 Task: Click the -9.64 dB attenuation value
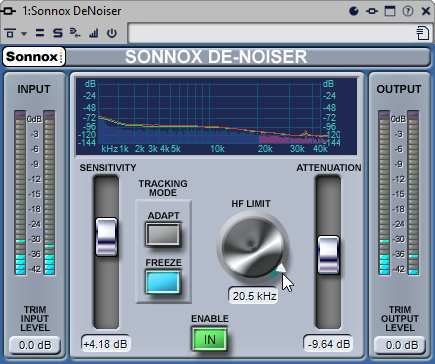(x=328, y=344)
